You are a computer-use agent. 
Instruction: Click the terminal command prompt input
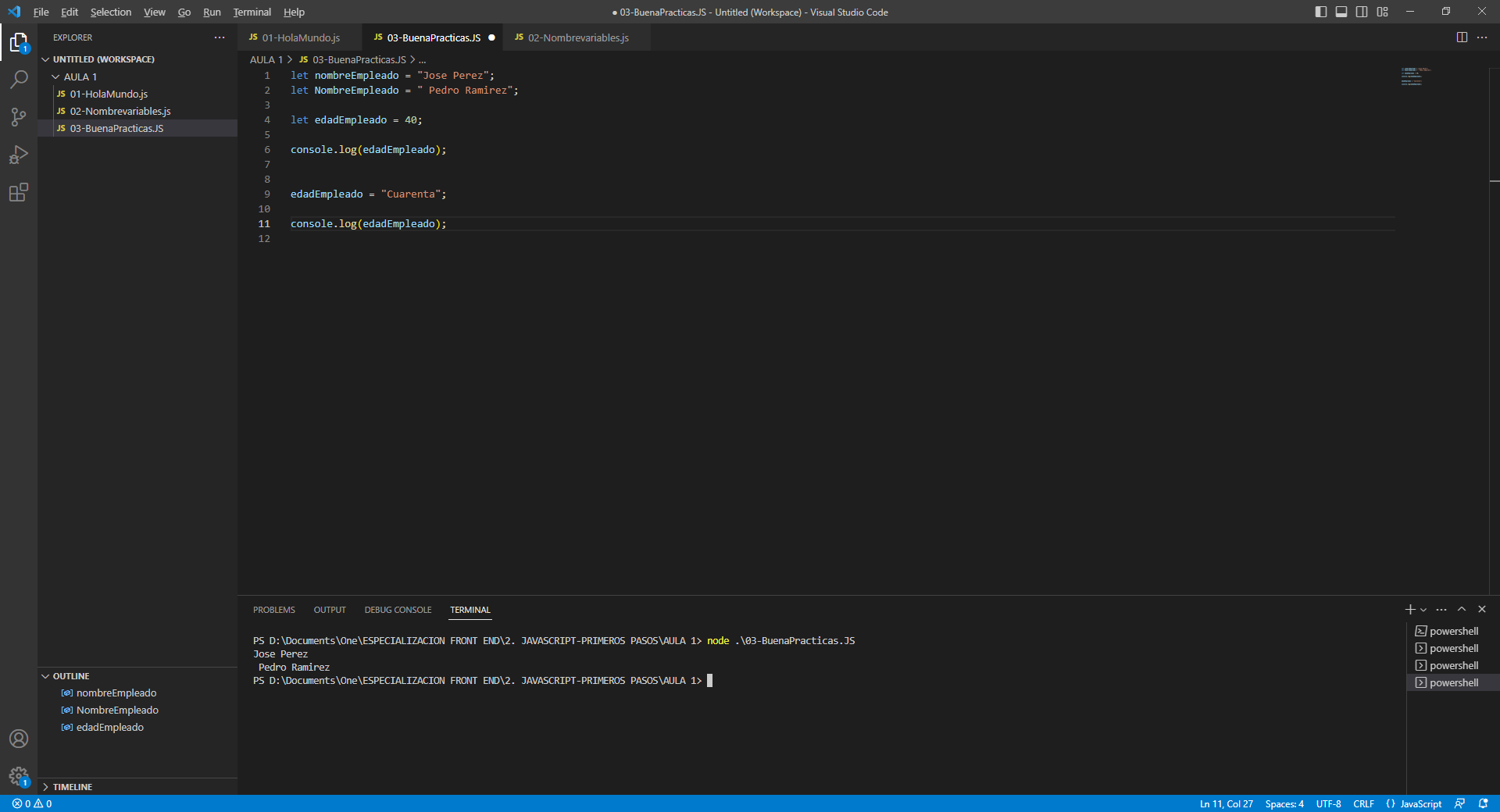click(709, 681)
